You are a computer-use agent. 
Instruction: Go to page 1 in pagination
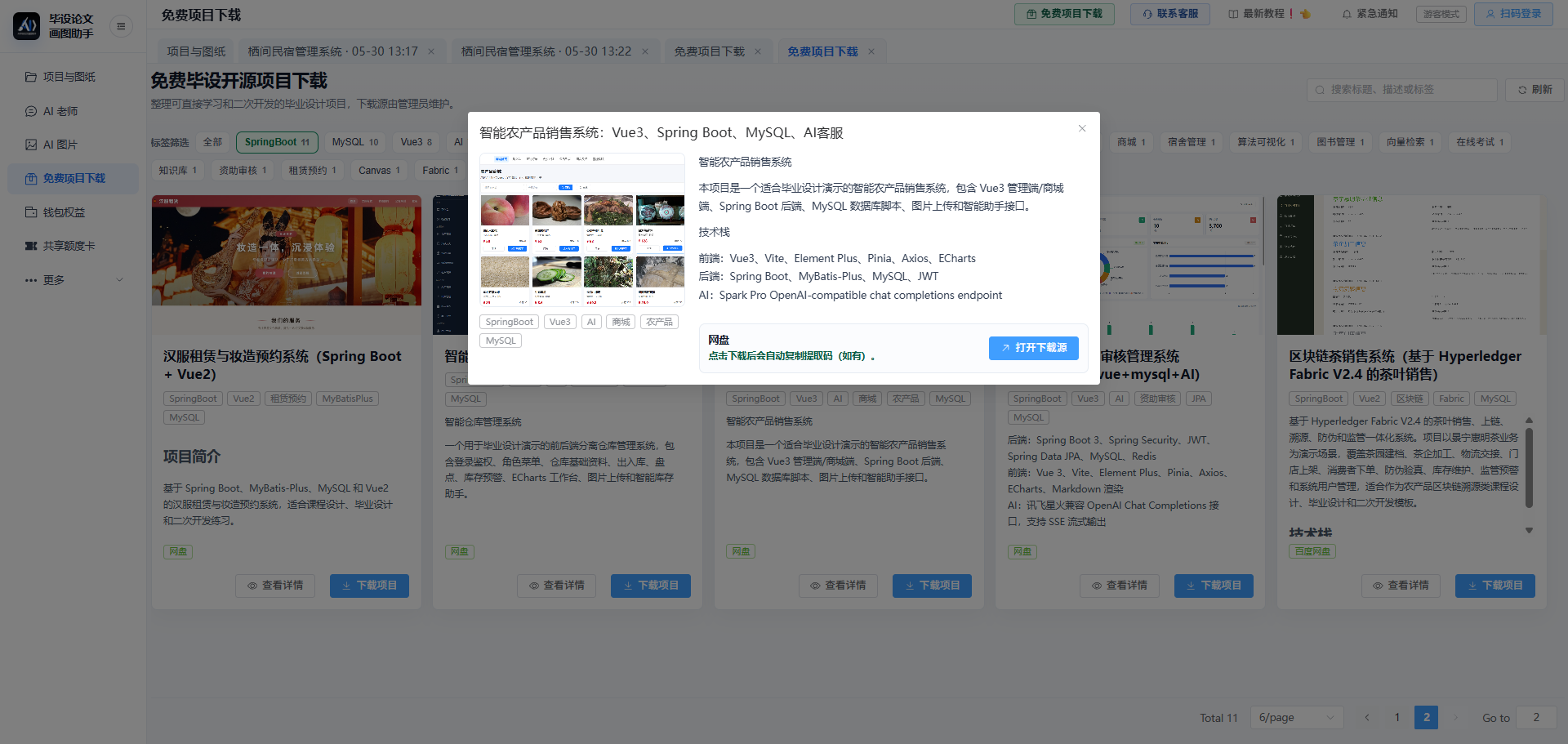1397,718
